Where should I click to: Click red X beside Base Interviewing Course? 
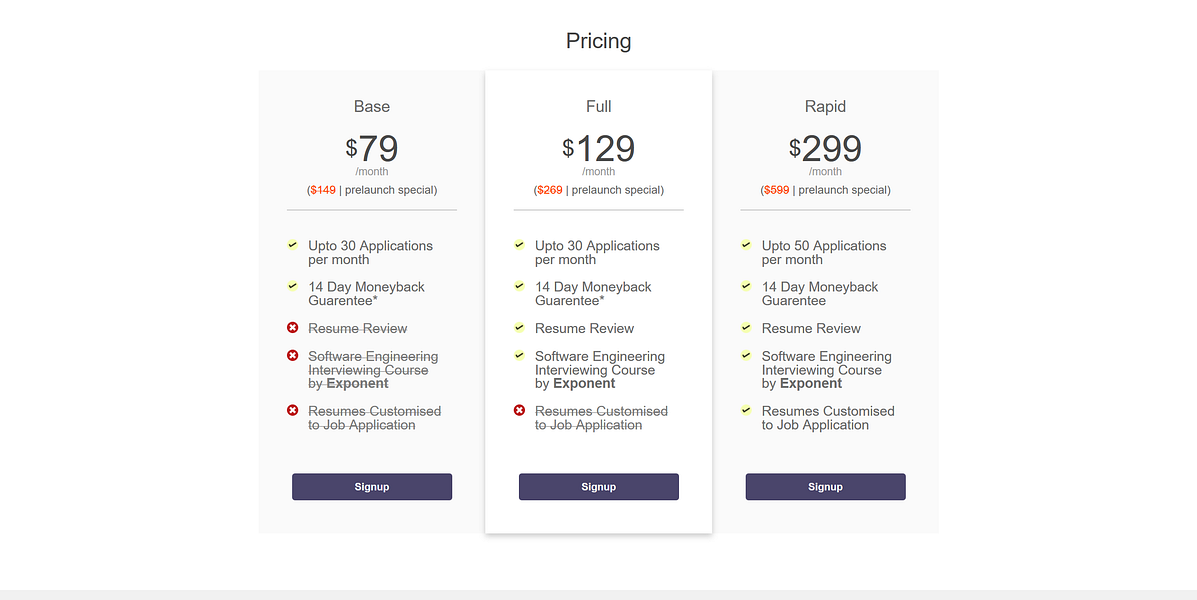[x=293, y=356]
